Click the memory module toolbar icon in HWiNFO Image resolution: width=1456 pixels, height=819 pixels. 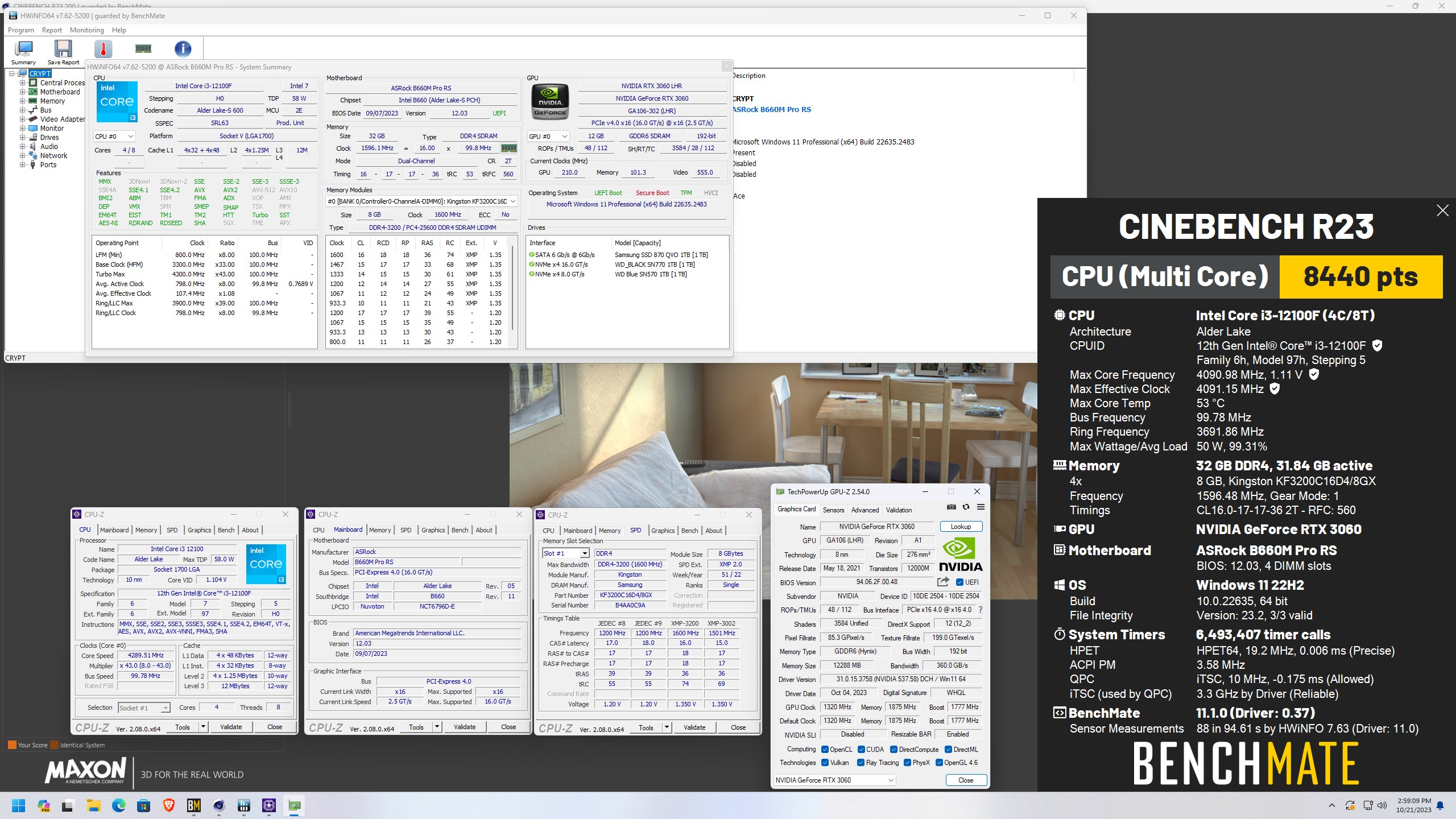[143, 49]
